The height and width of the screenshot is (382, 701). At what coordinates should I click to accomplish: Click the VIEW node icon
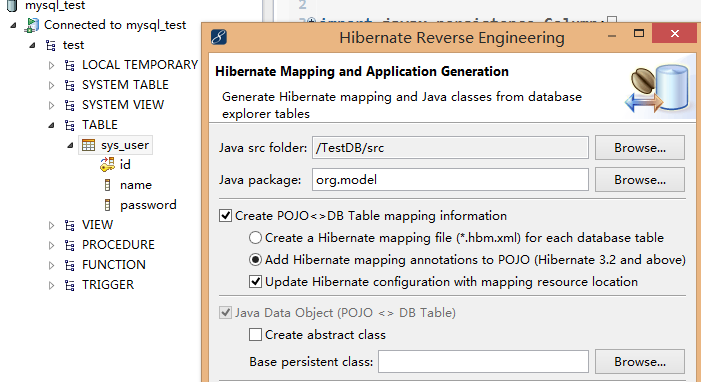click(x=70, y=225)
